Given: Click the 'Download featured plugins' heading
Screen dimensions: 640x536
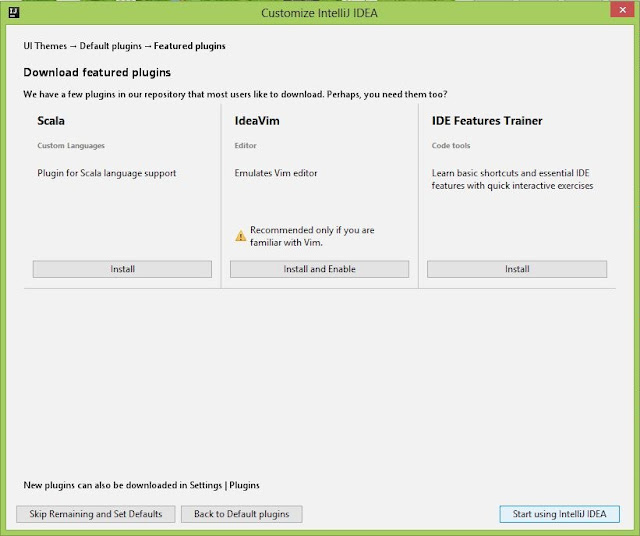Looking at the screenshot, I should pyautogui.click(x=97, y=72).
